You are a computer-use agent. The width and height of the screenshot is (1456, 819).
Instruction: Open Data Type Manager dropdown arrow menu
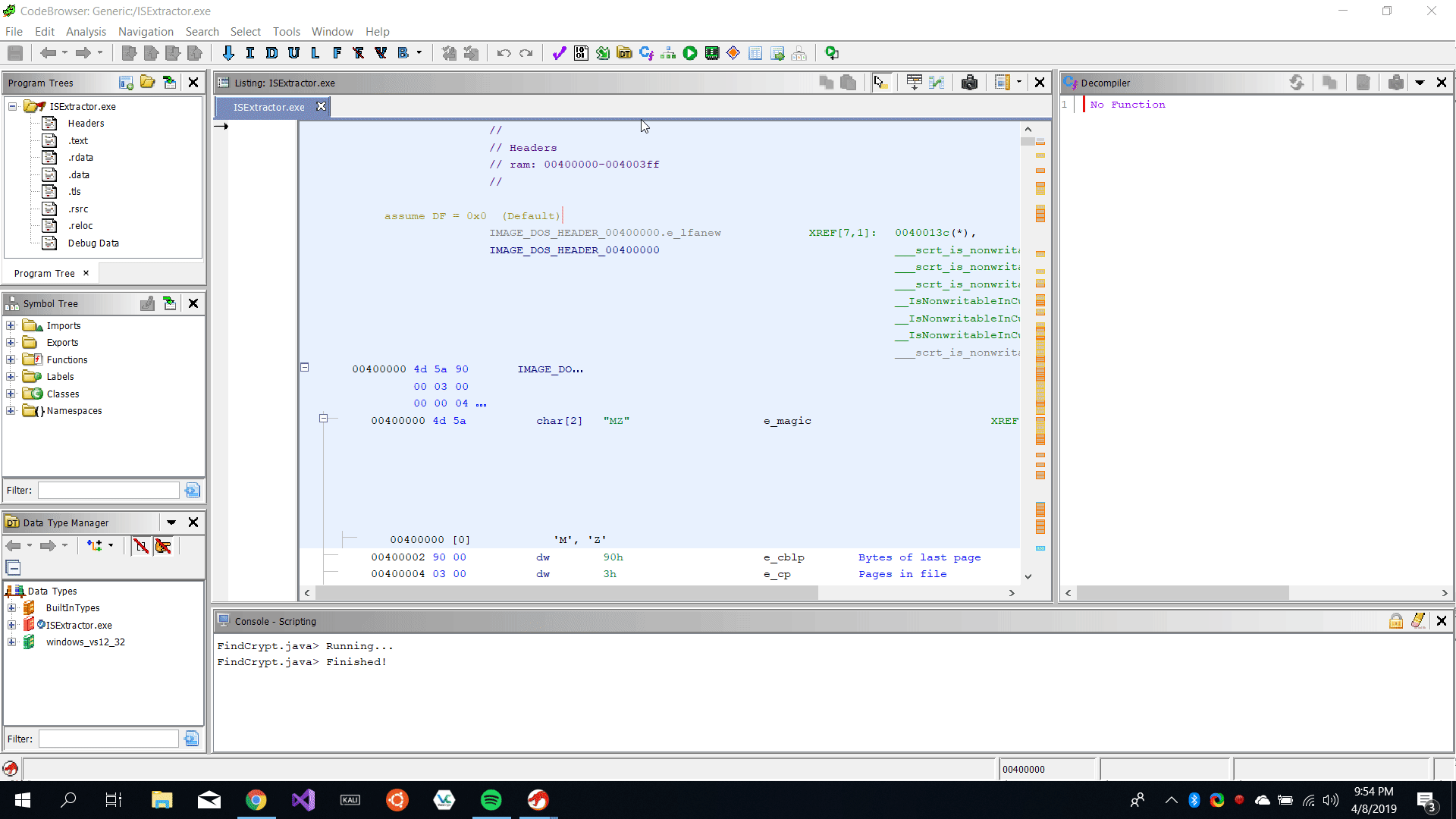click(171, 522)
